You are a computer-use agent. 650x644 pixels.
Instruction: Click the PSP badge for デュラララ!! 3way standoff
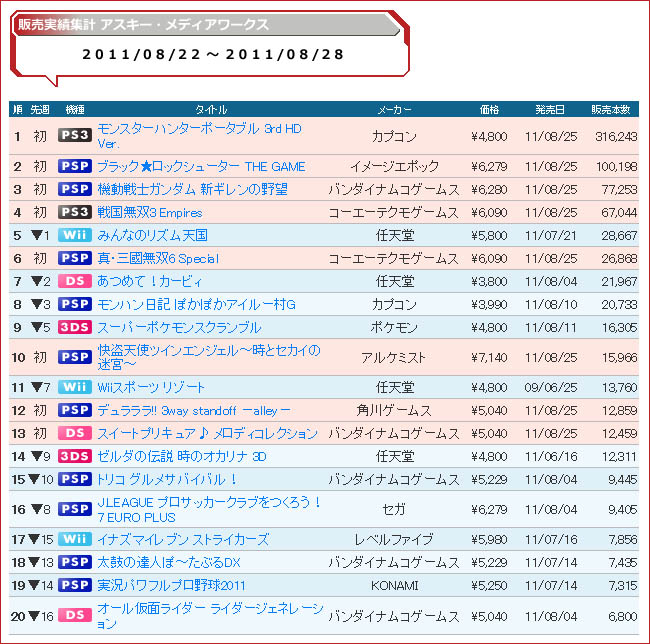[x=75, y=410]
